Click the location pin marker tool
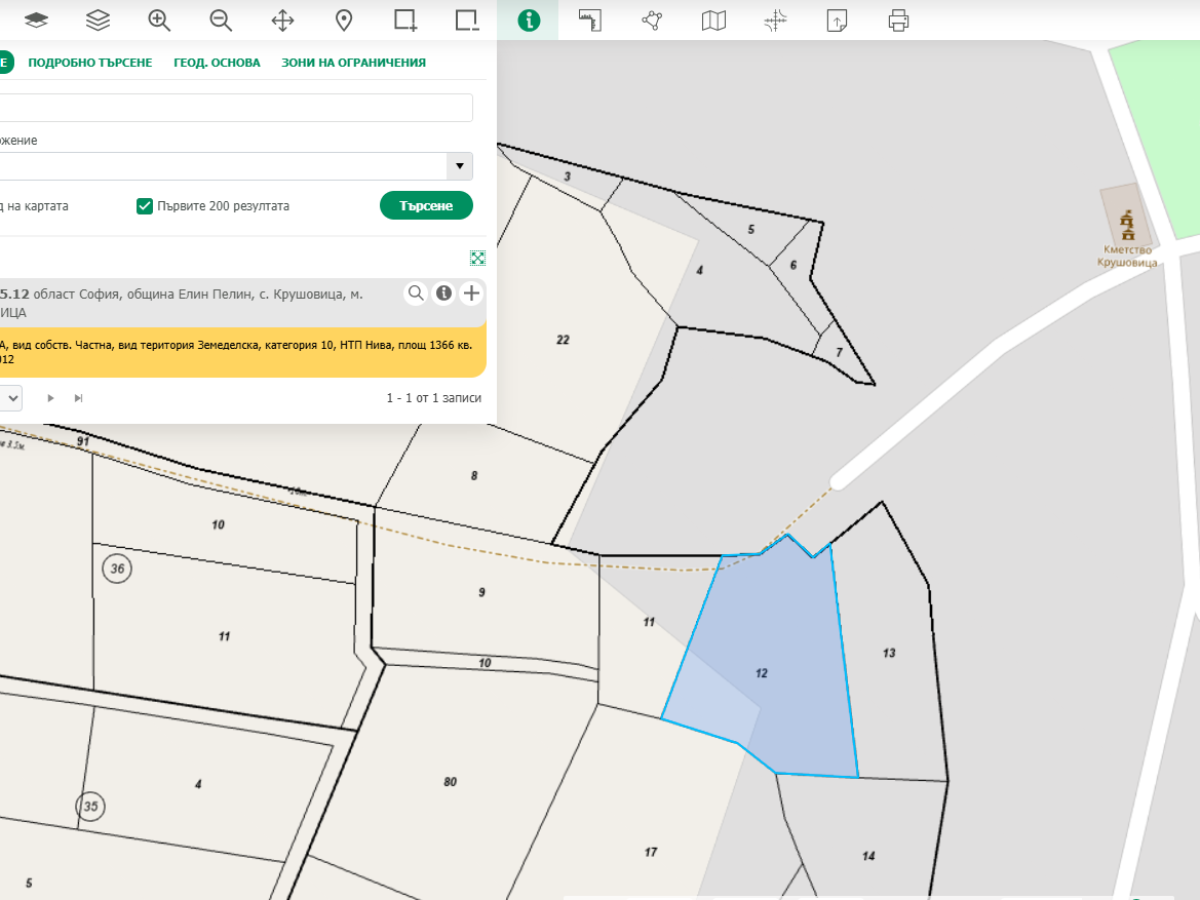The height and width of the screenshot is (900, 1200). click(x=344, y=20)
